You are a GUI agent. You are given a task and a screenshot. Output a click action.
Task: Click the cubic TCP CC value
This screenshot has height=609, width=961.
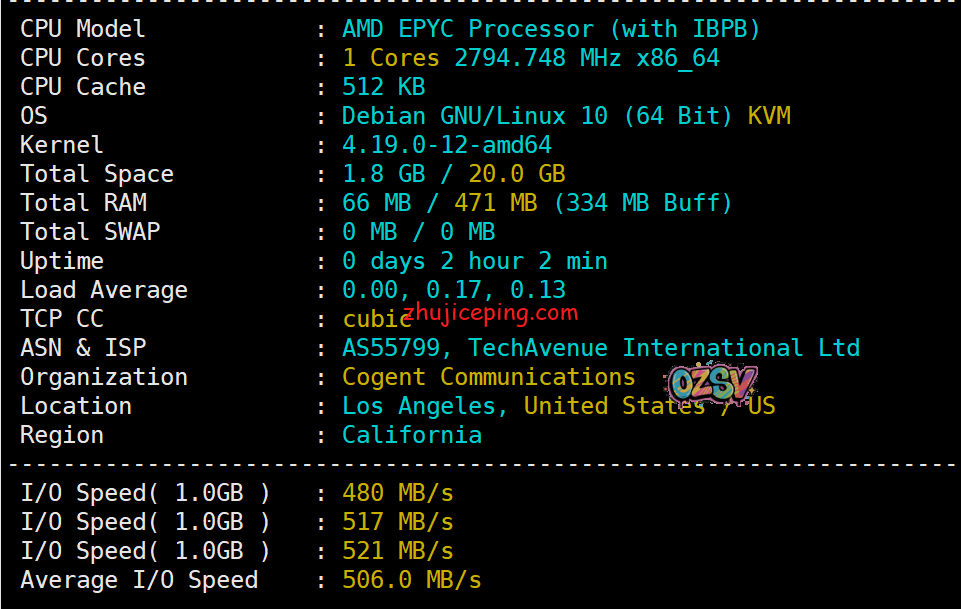pyautogui.click(x=376, y=319)
